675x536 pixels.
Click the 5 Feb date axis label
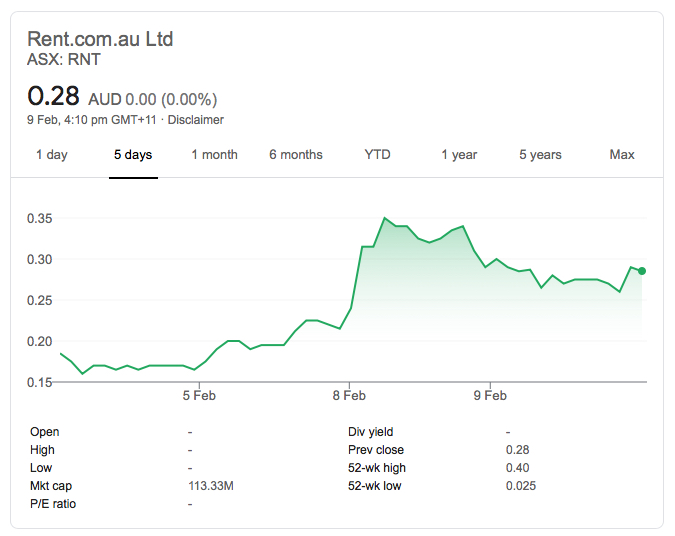click(199, 396)
